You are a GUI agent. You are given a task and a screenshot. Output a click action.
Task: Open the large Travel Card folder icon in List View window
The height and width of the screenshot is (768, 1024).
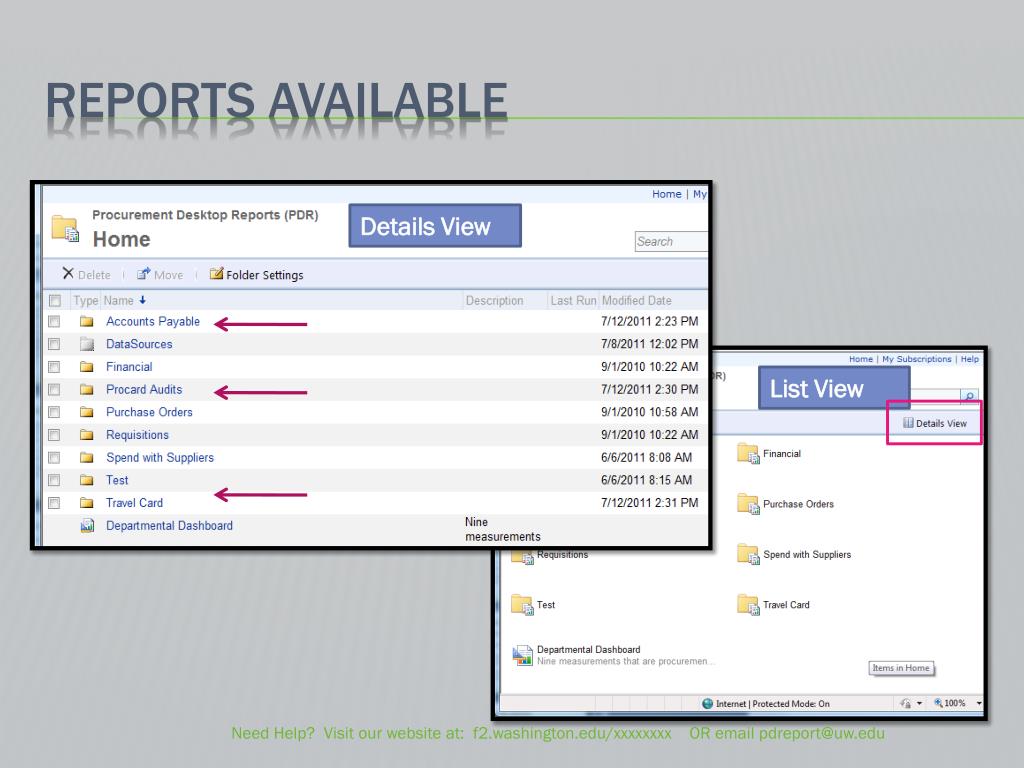pyautogui.click(x=748, y=604)
